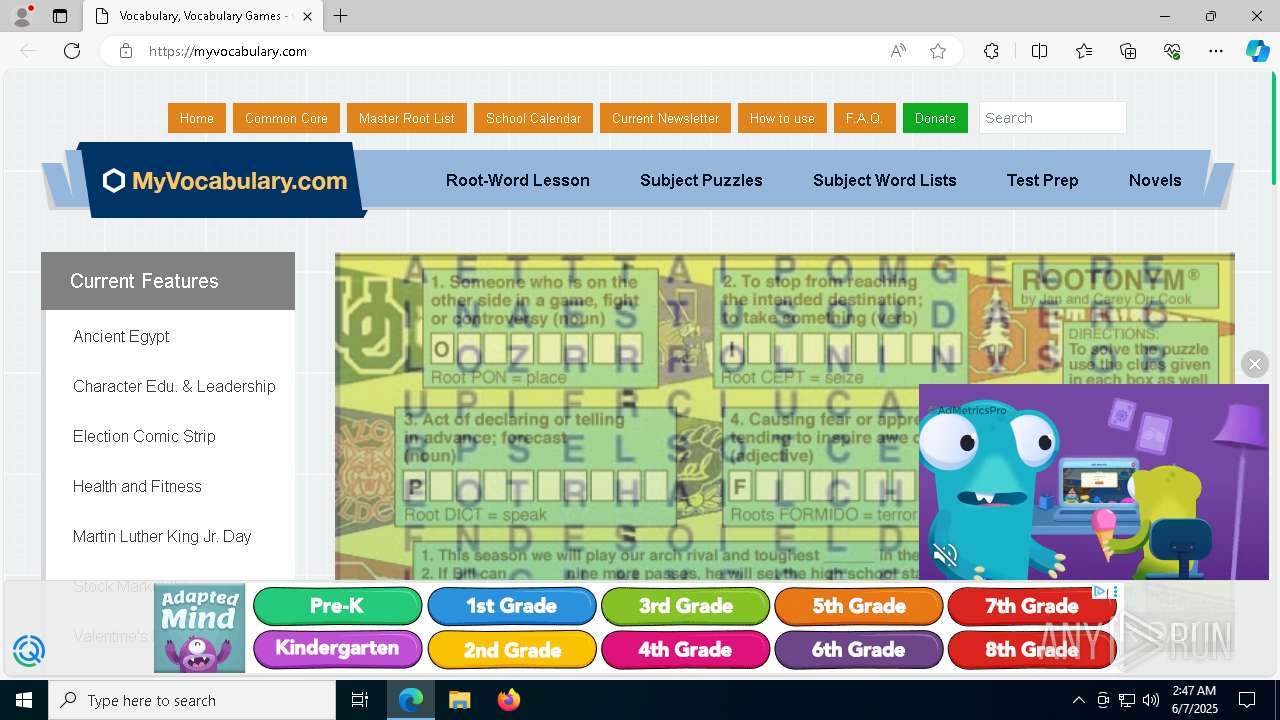Launch the Copilot sidebar icon
Screen dimensions: 1280x720
[x=1257, y=51]
